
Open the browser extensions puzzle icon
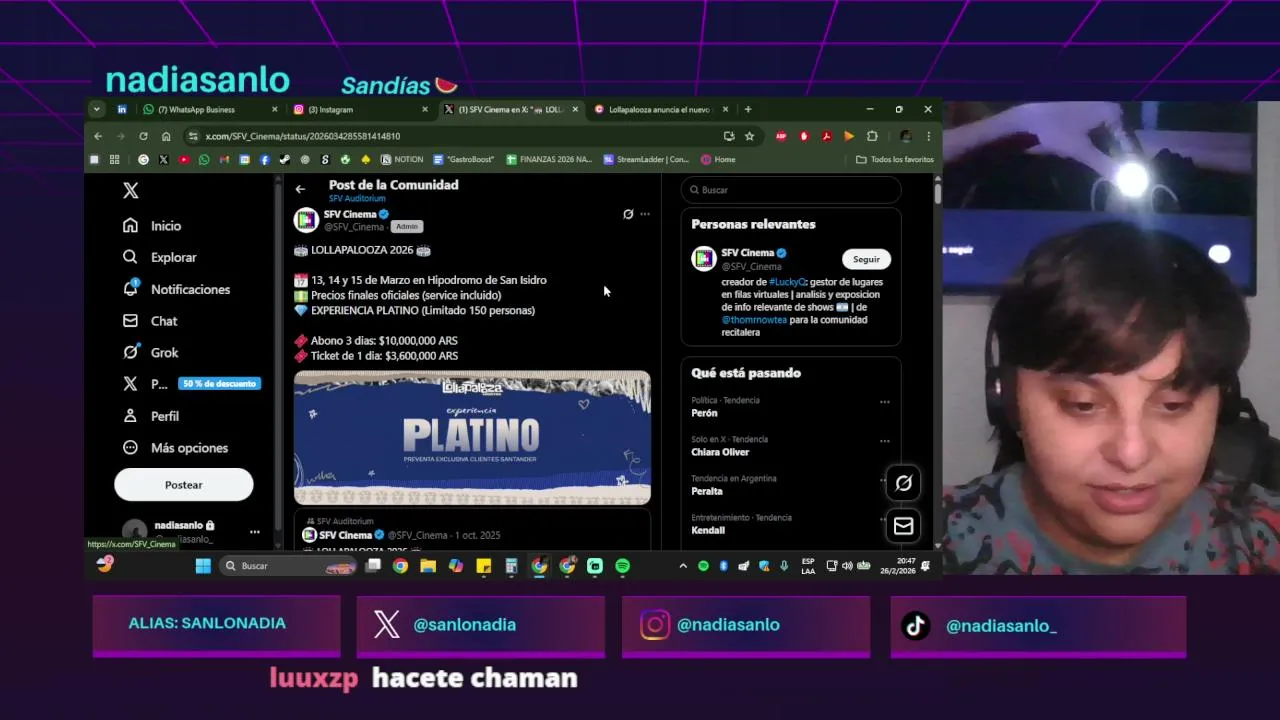pyautogui.click(x=872, y=136)
